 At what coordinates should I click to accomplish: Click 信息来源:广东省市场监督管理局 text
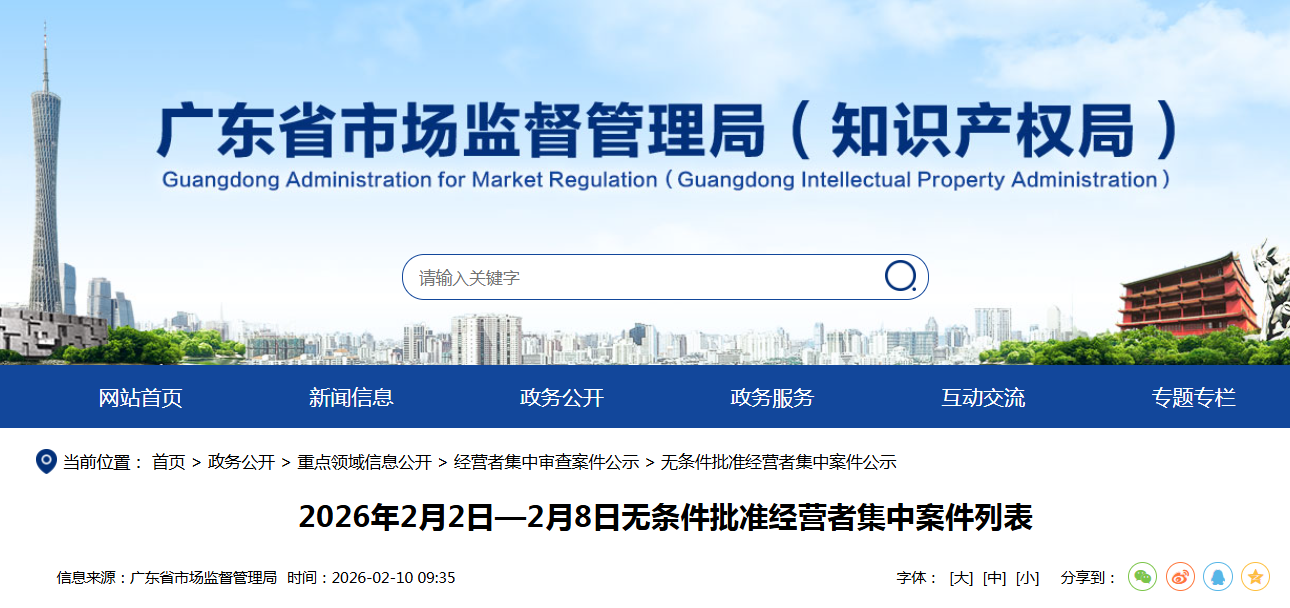tap(167, 578)
